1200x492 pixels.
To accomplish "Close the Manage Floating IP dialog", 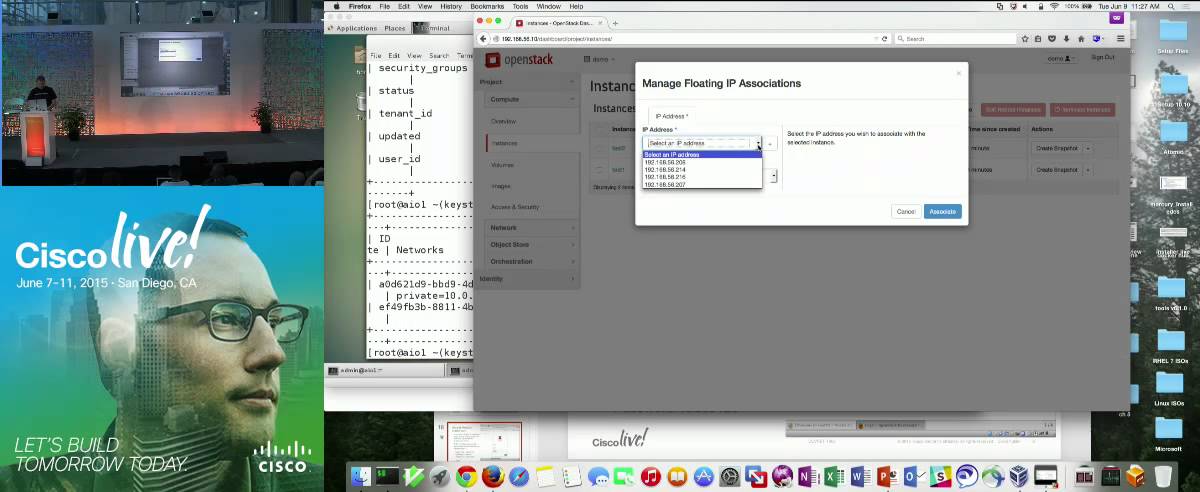I will click(x=958, y=72).
